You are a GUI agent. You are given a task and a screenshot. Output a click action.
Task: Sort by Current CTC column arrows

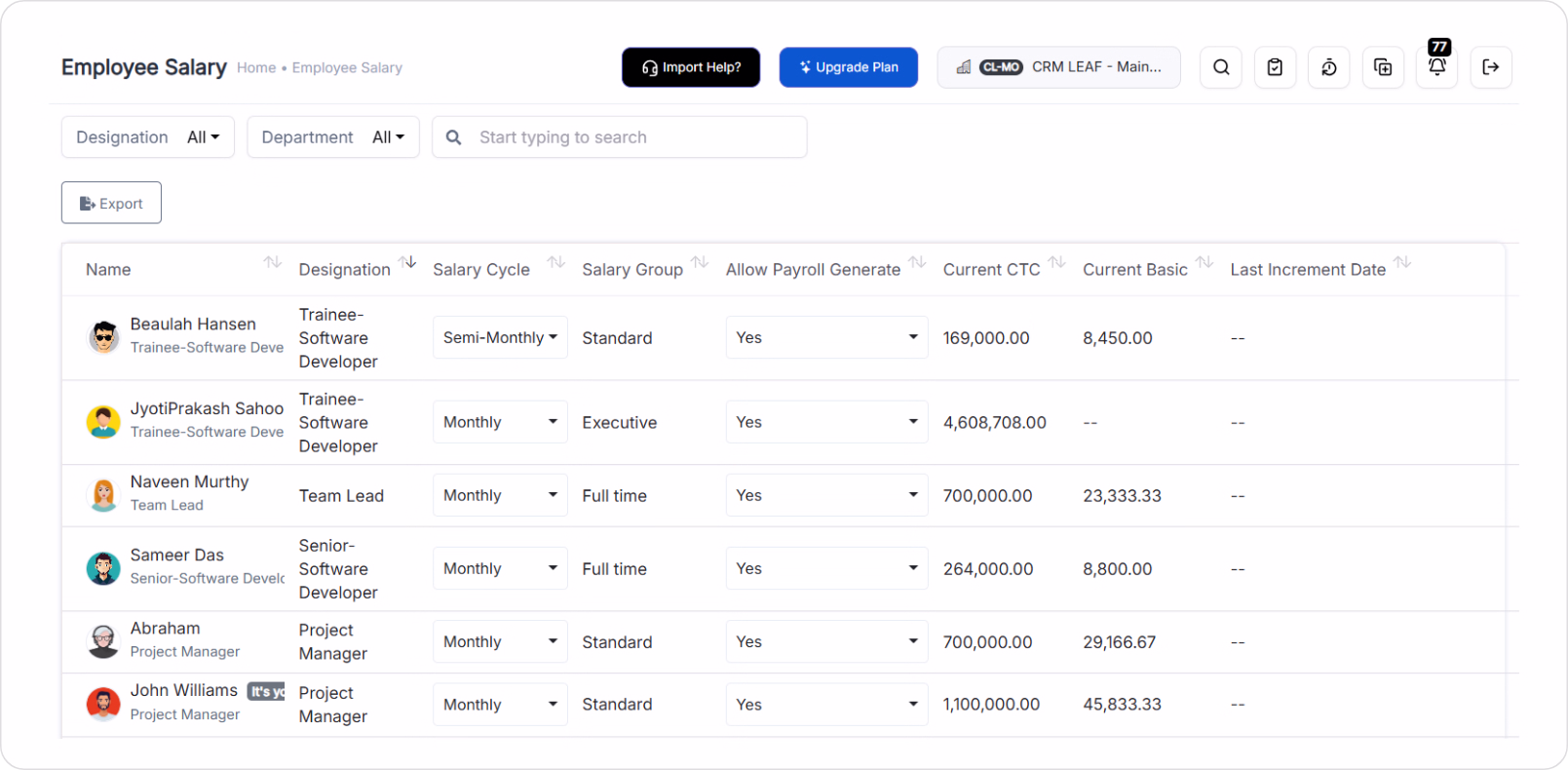(1057, 262)
